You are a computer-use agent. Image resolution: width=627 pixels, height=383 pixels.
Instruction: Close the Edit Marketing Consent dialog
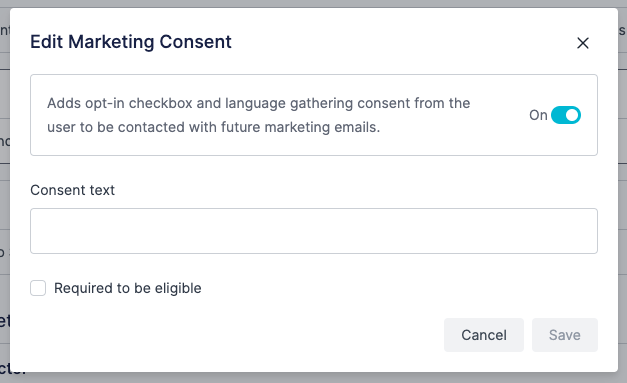tap(583, 43)
